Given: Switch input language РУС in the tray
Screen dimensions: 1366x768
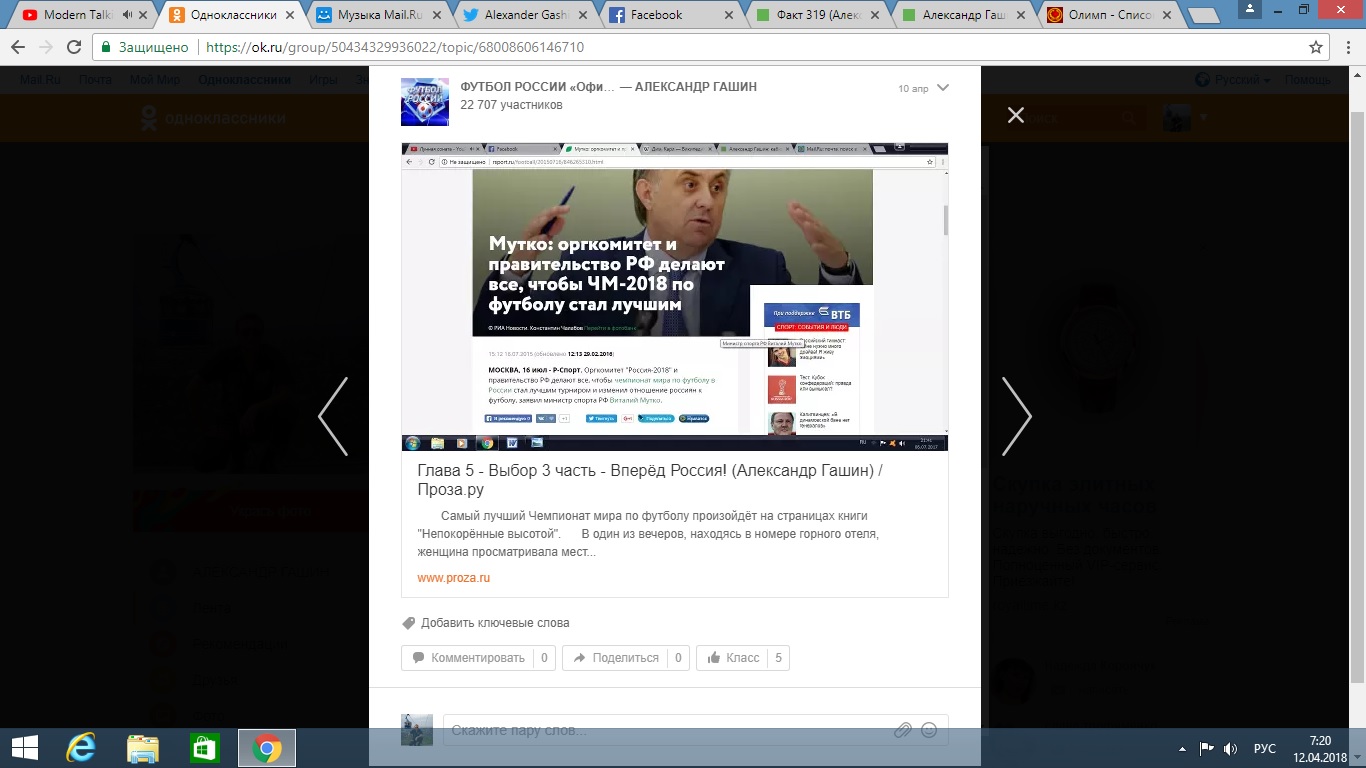Looking at the screenshot, I should click(x=1264, y=748).
